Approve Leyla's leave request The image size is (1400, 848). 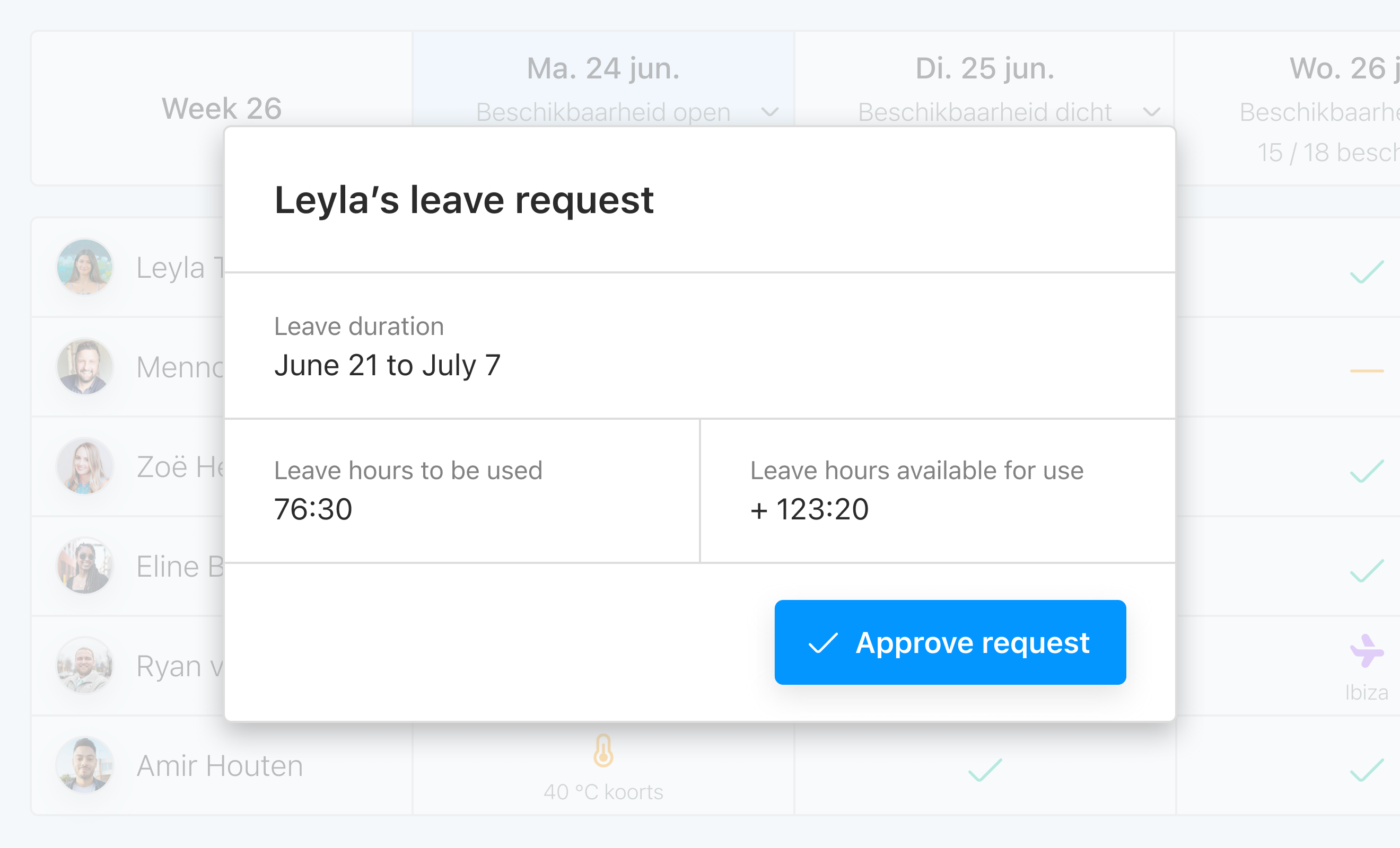pyautogui.click(x=949, y=642)
